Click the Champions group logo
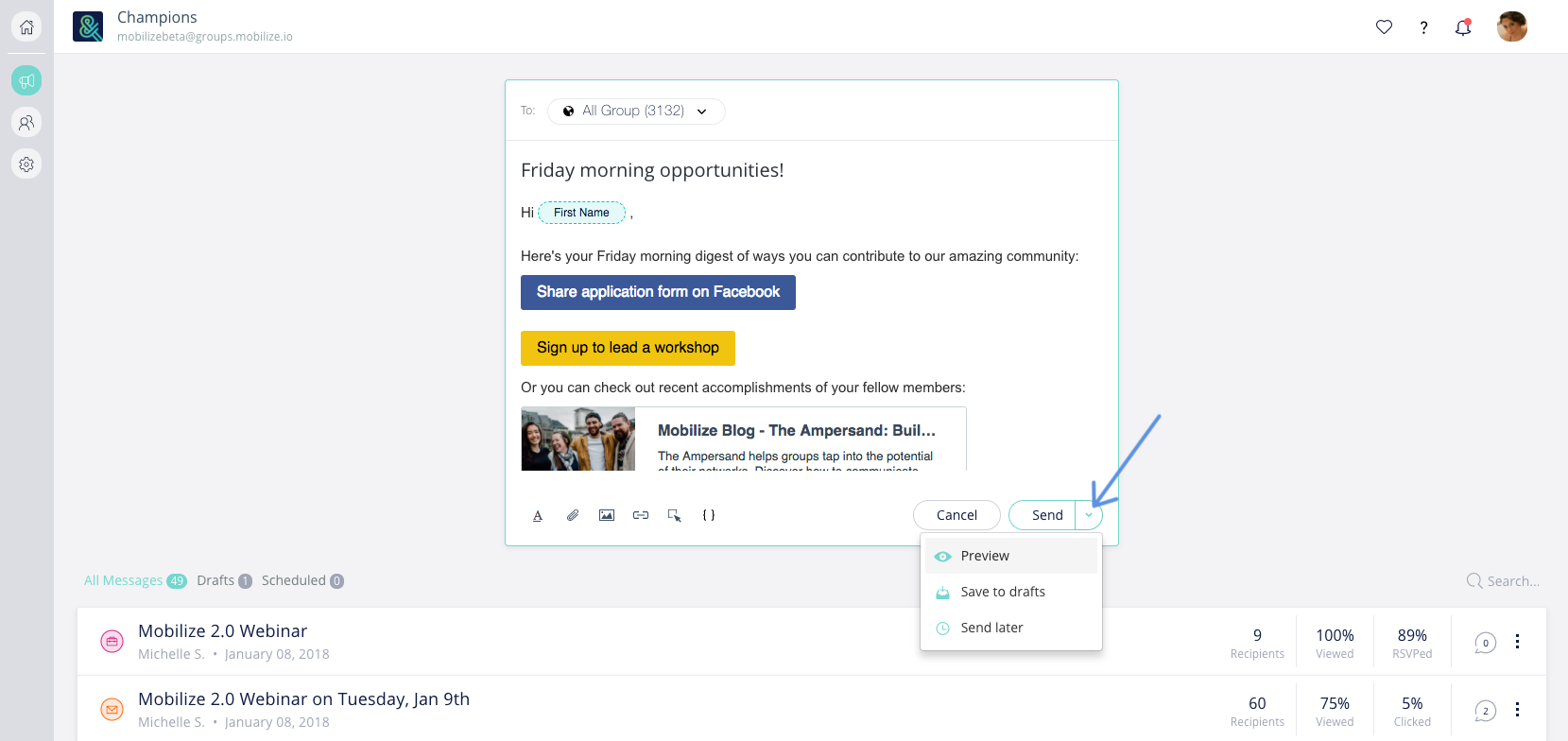Image resolution: width=1568 pixels, height=741 pixels. tap(88, 26)
